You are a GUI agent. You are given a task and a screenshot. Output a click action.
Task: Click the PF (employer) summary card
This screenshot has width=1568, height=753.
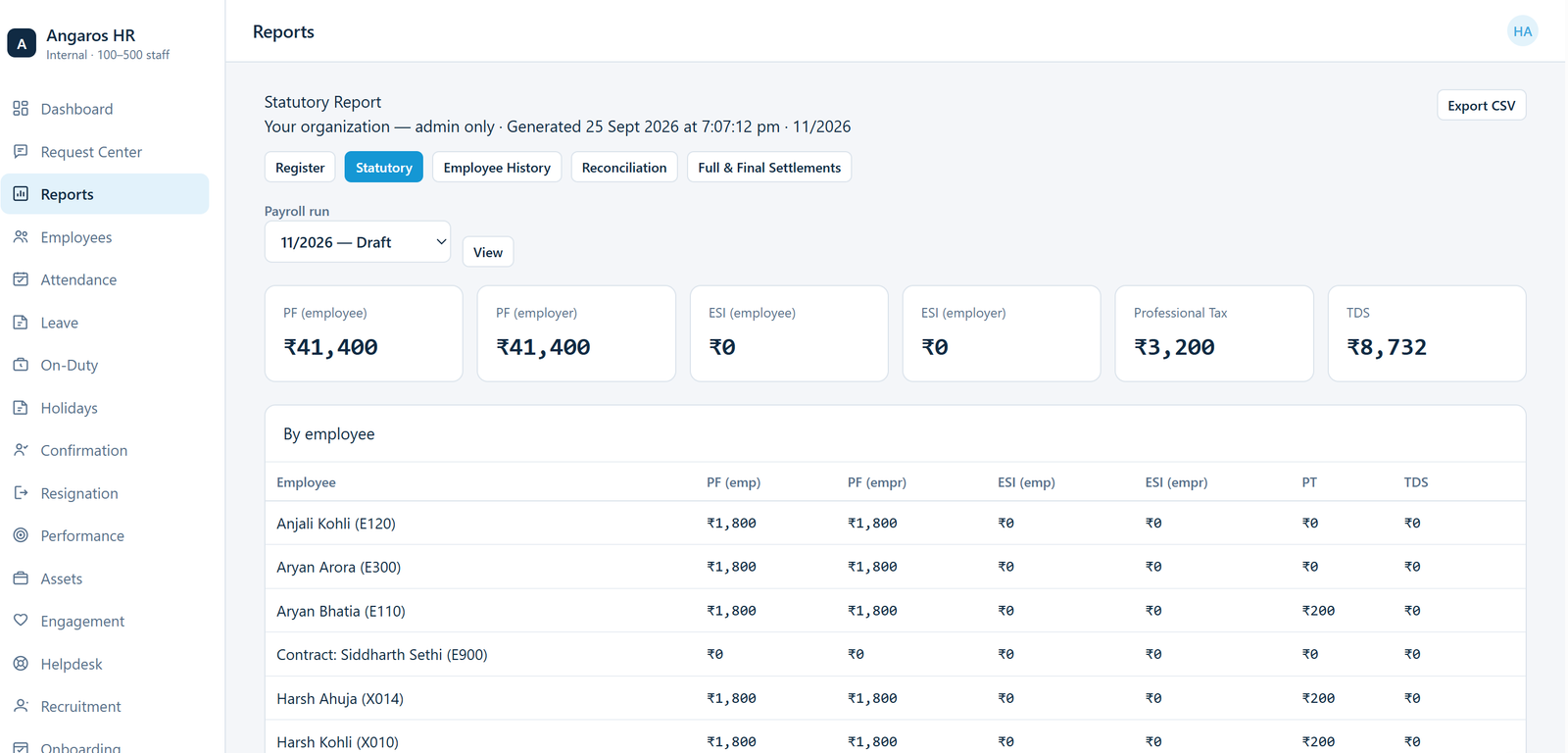point(576,333)
